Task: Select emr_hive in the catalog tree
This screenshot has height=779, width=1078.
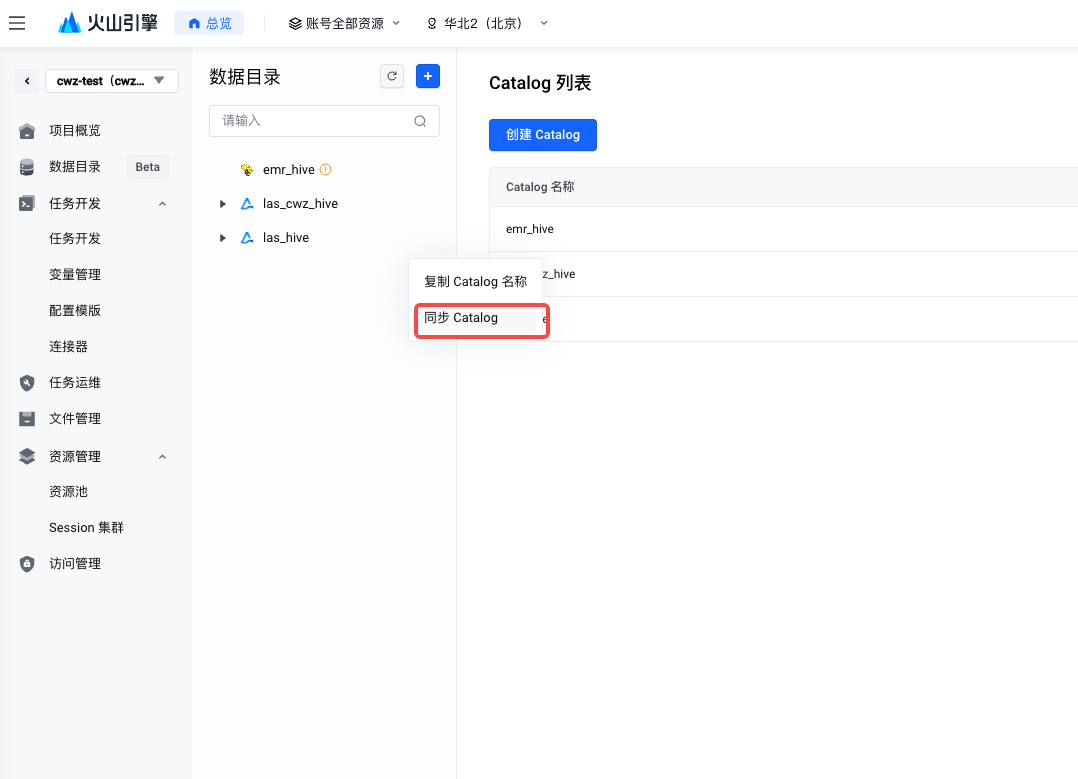Action: (x=288, y=170)
